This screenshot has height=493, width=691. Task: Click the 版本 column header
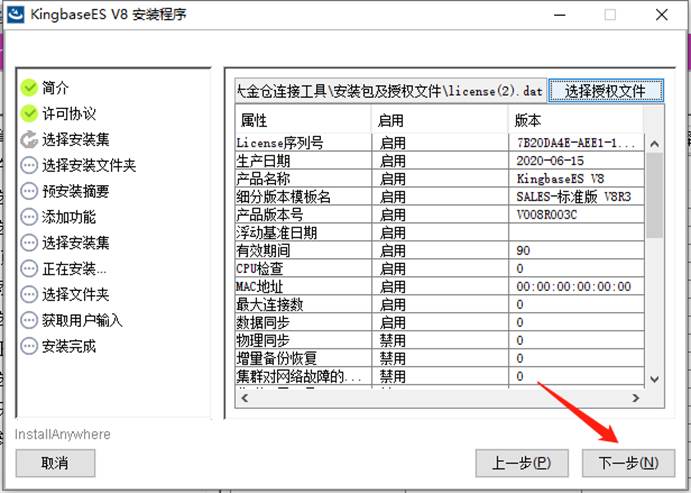click(x=576, y=120)
